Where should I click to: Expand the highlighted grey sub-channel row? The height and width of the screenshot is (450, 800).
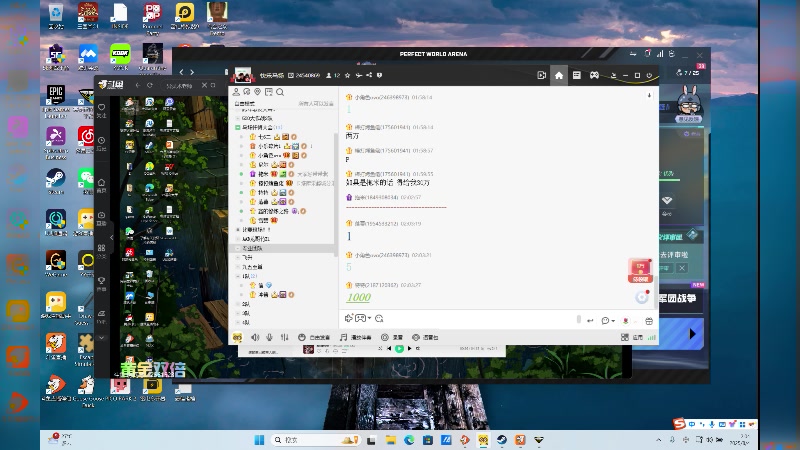(238, 248)
